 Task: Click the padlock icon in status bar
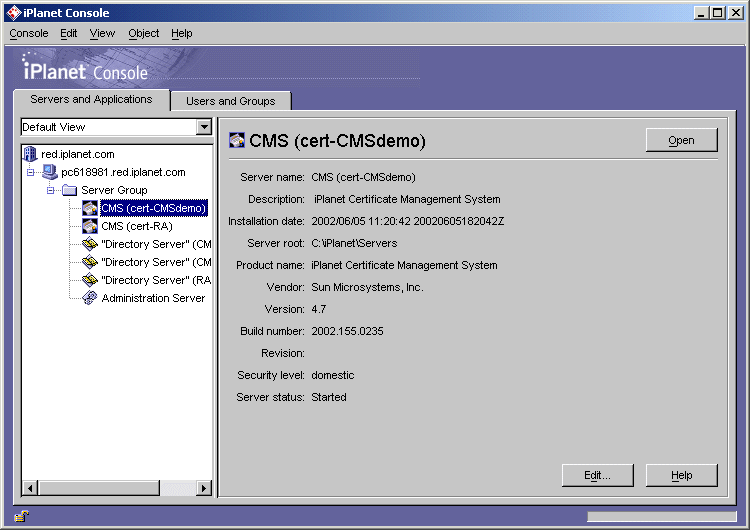[22, 516]
